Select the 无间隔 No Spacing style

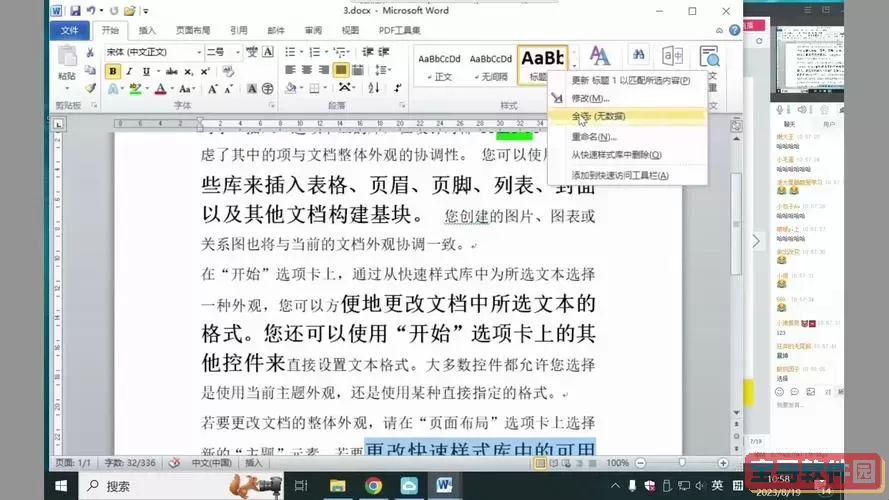point(490,66)
